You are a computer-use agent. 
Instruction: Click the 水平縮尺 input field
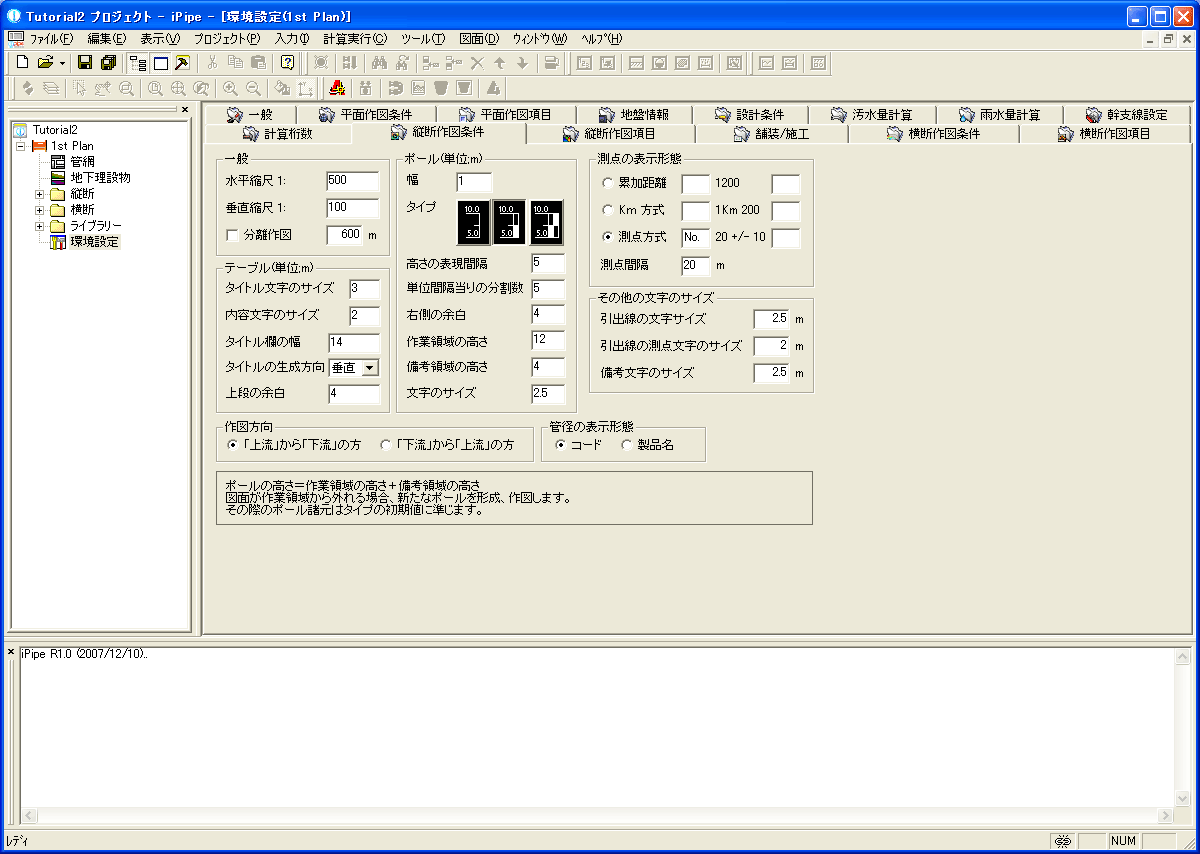tap(353, 181)
